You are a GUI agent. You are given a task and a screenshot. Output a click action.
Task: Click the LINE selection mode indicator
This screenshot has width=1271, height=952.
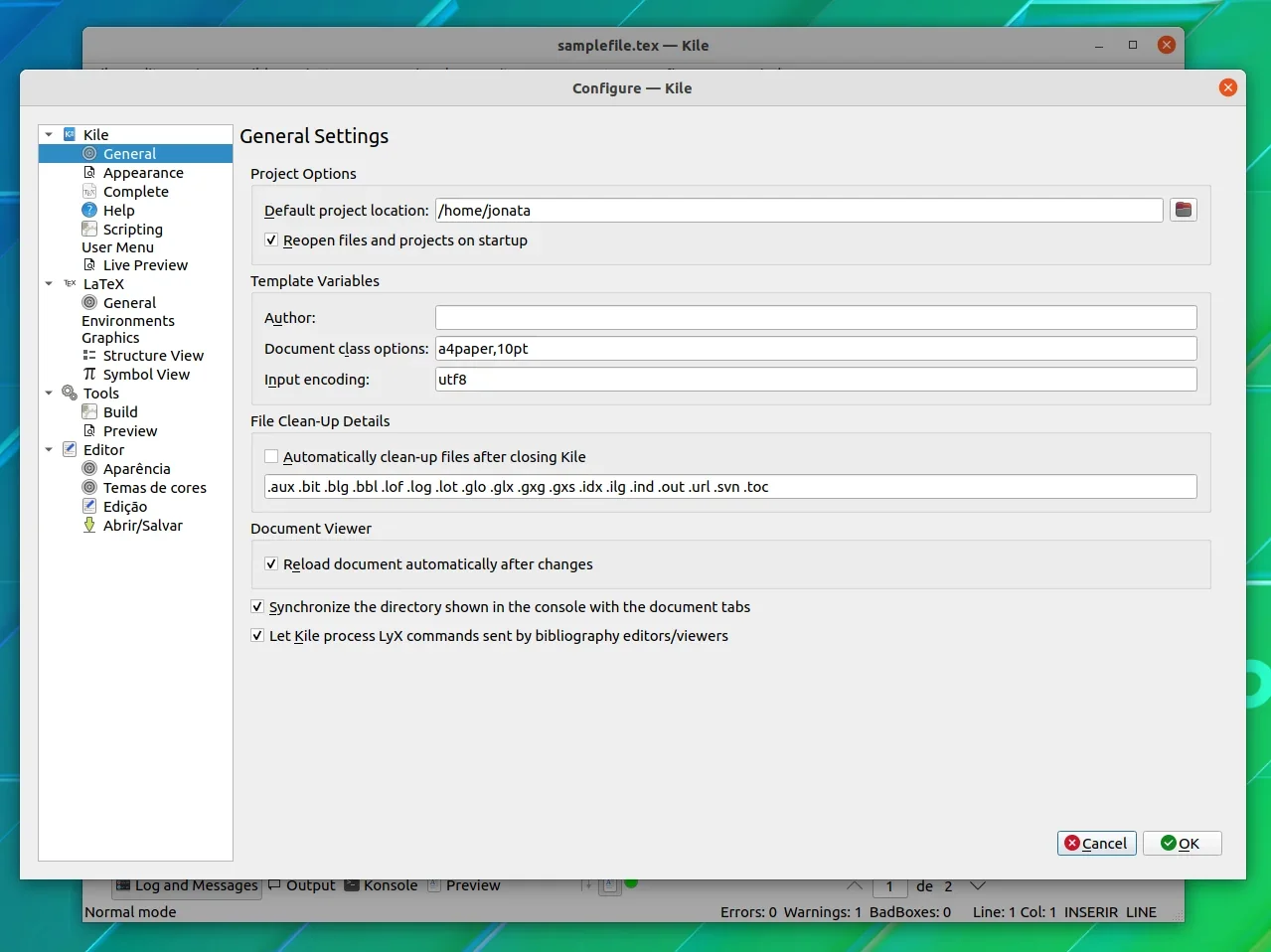(1141, 912)
